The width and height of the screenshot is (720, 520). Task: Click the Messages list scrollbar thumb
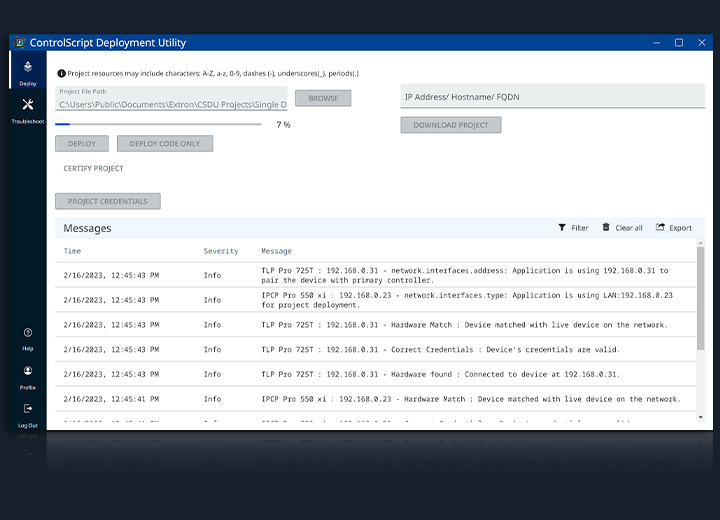click(700, 298)
